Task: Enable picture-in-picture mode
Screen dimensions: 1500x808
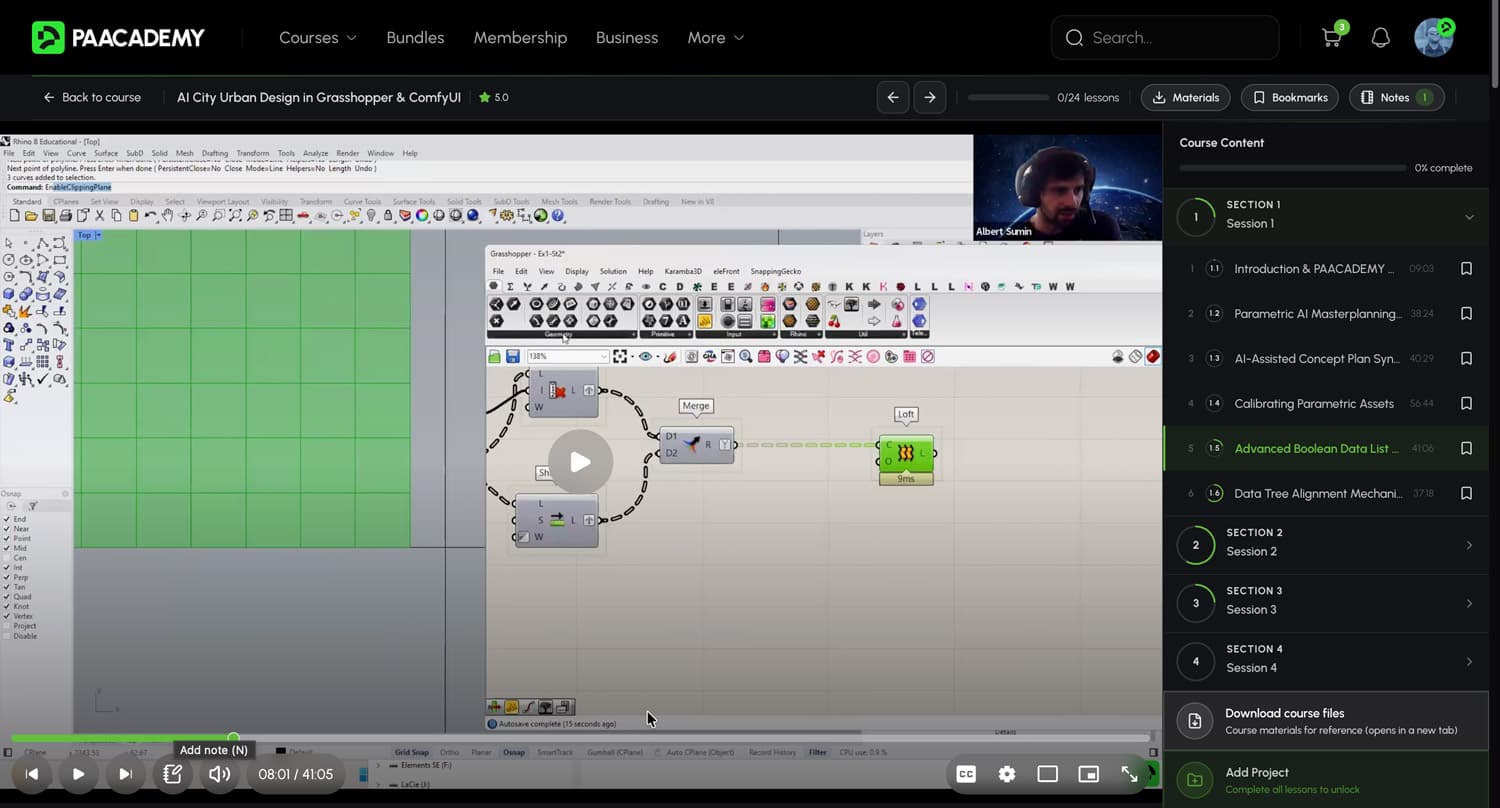Action: point(1088,774)
